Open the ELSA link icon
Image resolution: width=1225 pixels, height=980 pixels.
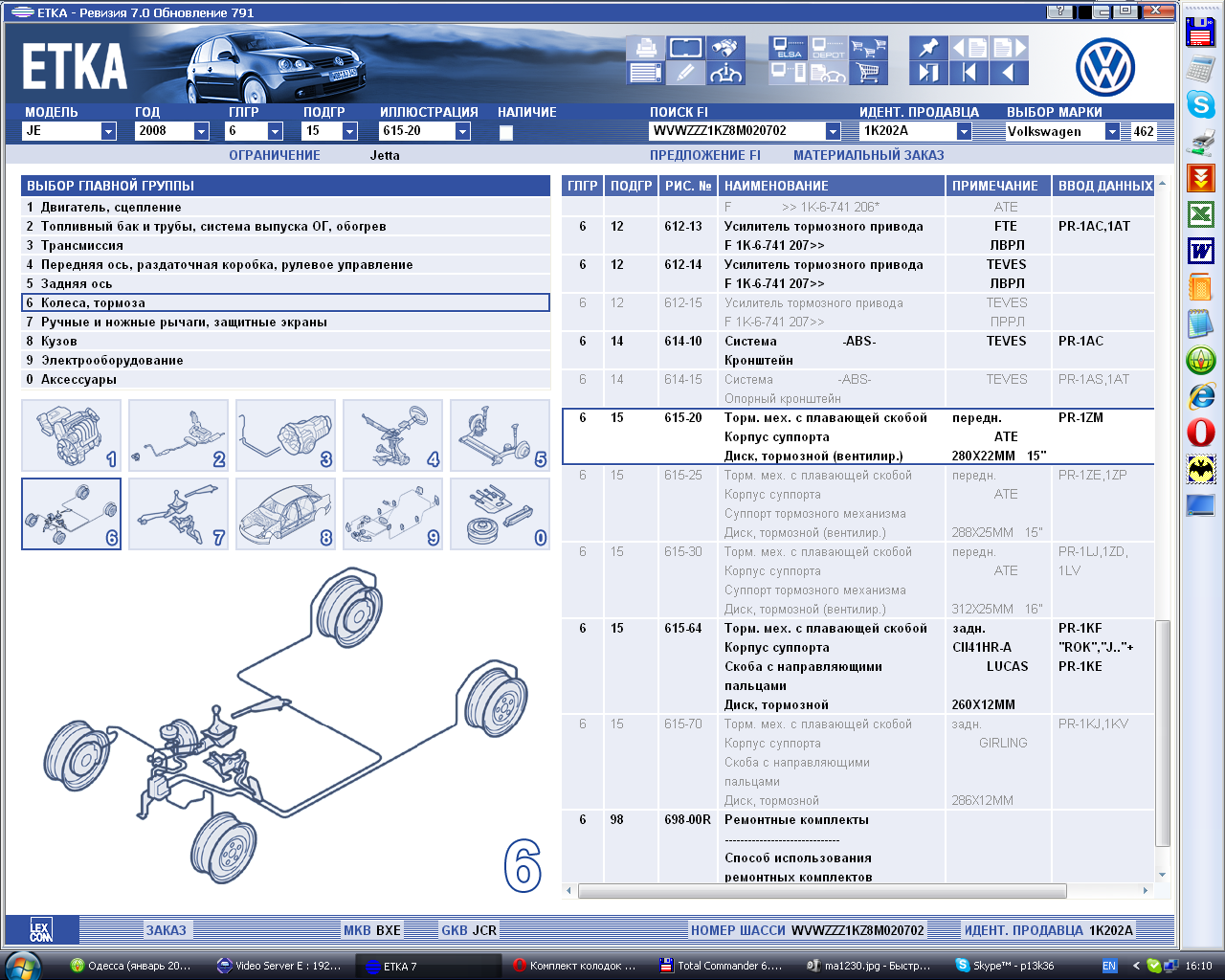(x=789, y=48)
